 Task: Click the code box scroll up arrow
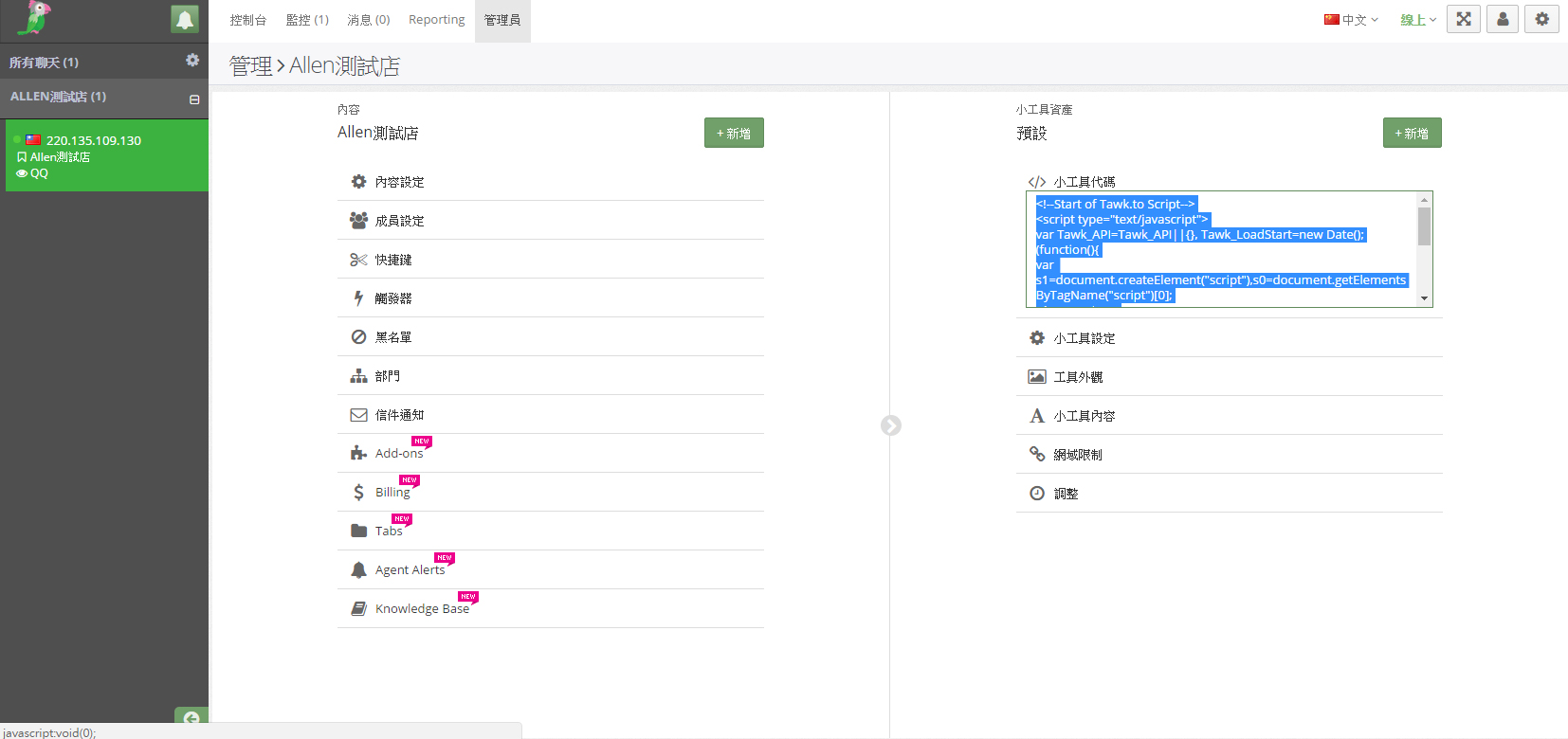tap(1424, 200)
